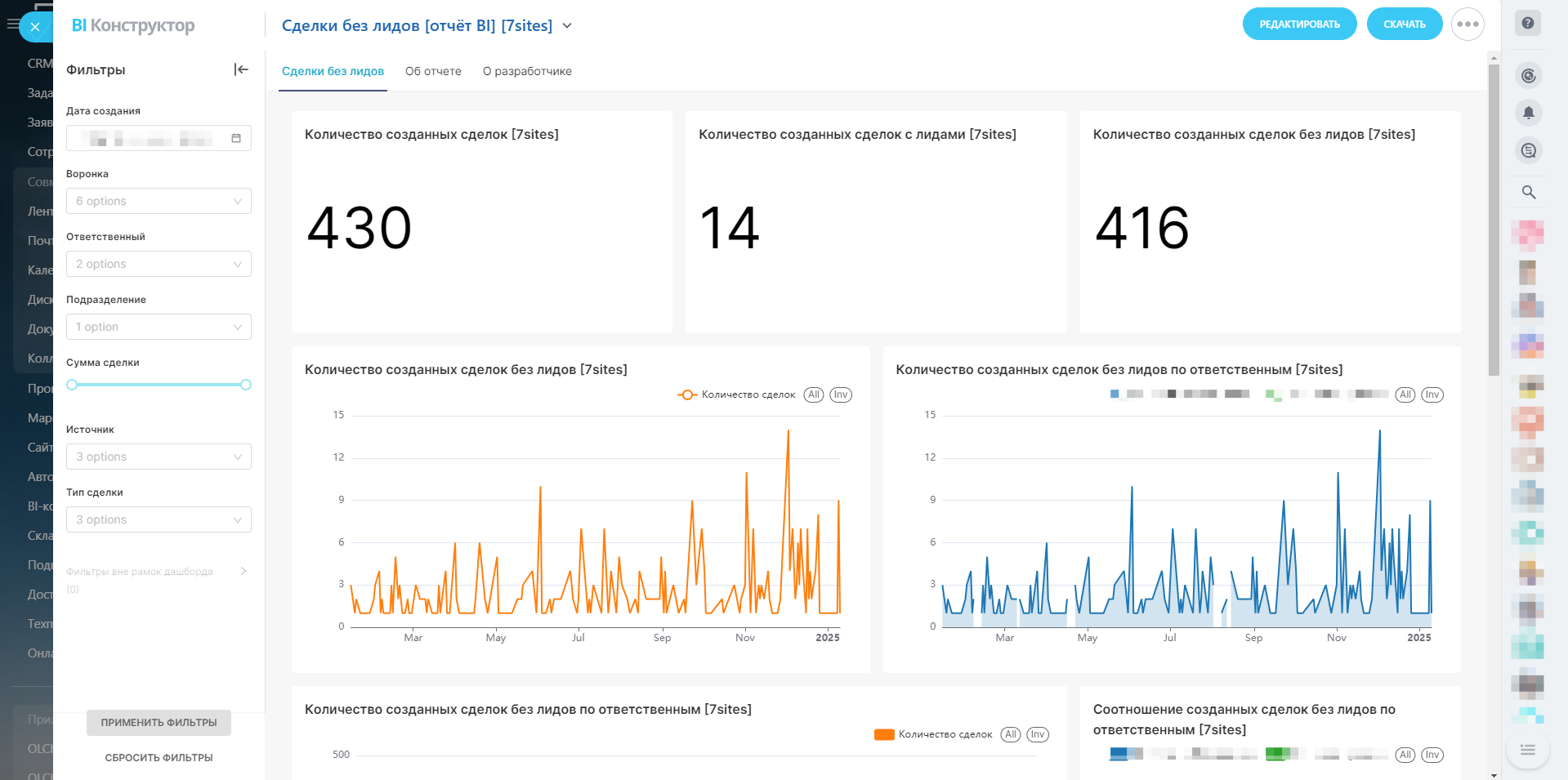This screenshot has width=1568, height=780.
Task: Open the Ответственный filter dropdown
Action: pyautogui.click(x=159, y=264)
